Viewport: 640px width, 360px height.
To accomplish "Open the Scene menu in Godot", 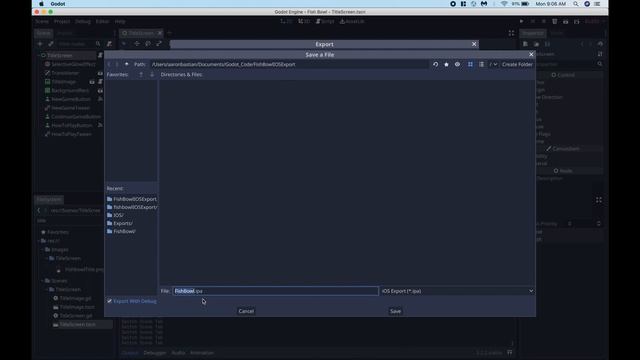I will (42, 21).
